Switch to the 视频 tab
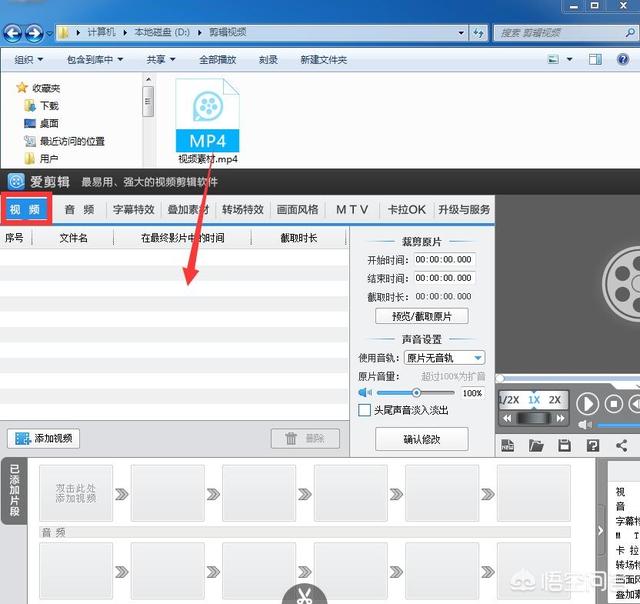 point(25,209)
